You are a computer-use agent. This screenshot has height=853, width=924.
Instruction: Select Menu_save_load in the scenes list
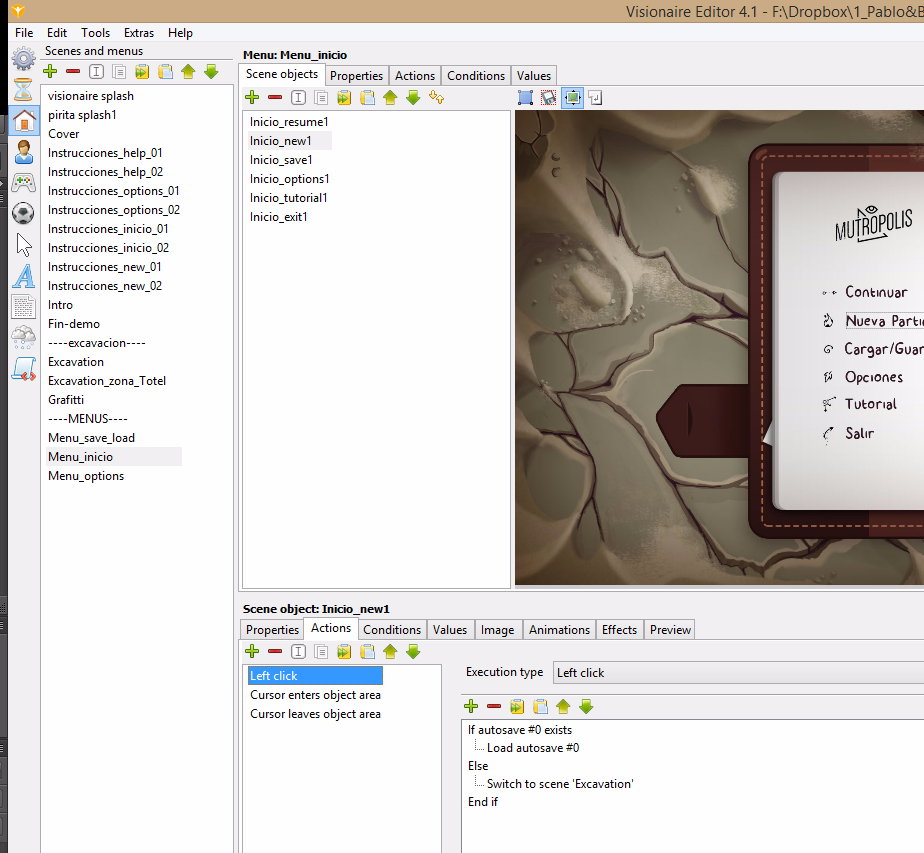tap(91, 438)
